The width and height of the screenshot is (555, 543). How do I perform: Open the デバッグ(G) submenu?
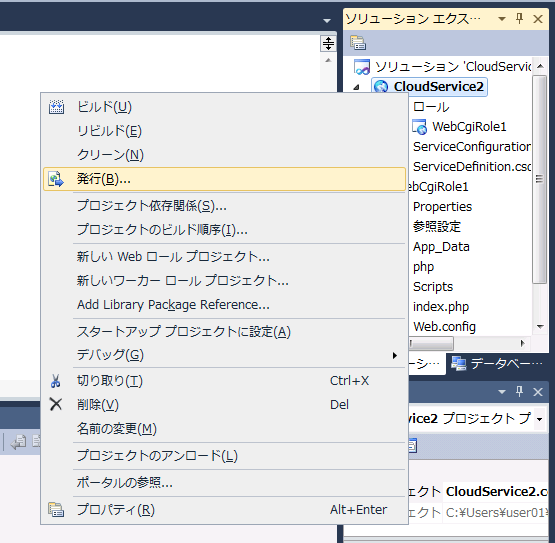coord(224,355)
